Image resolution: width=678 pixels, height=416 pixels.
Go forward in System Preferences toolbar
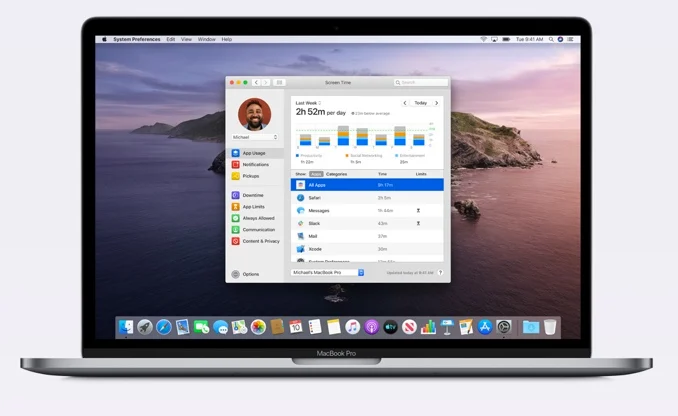[266, 82]
